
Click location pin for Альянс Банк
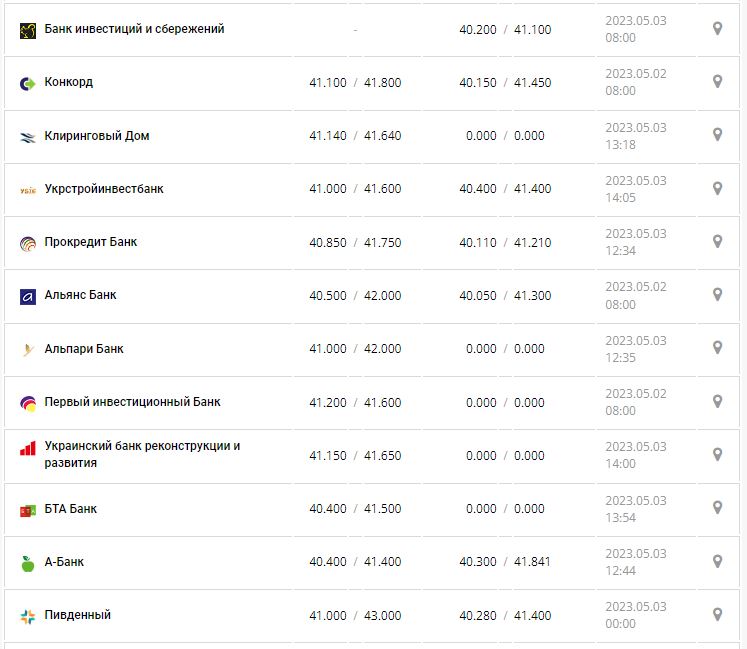tap(717, 295)
